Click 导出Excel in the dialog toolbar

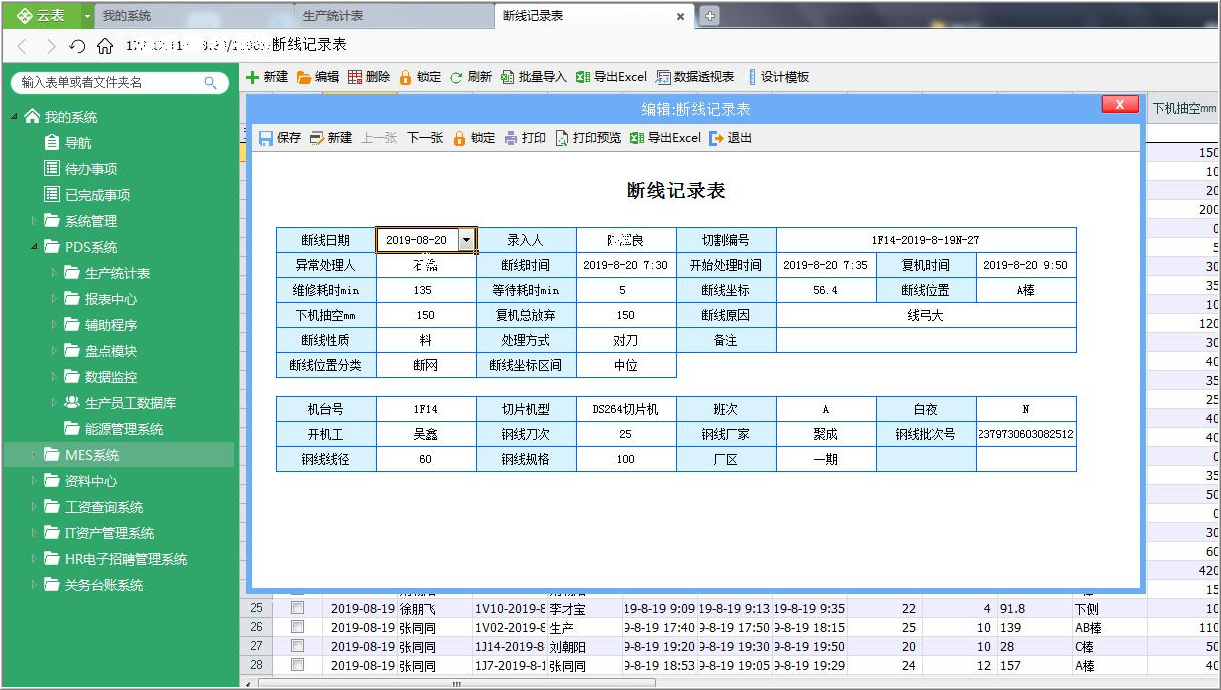[x=665, y=138]
